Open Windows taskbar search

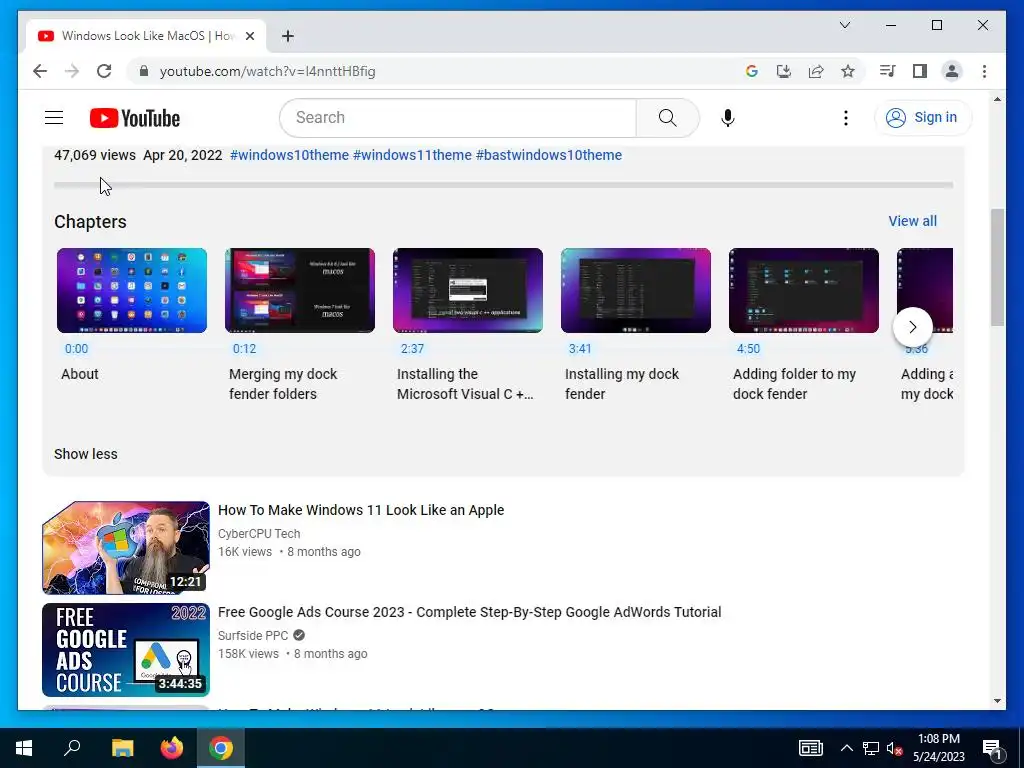(72, 748)
